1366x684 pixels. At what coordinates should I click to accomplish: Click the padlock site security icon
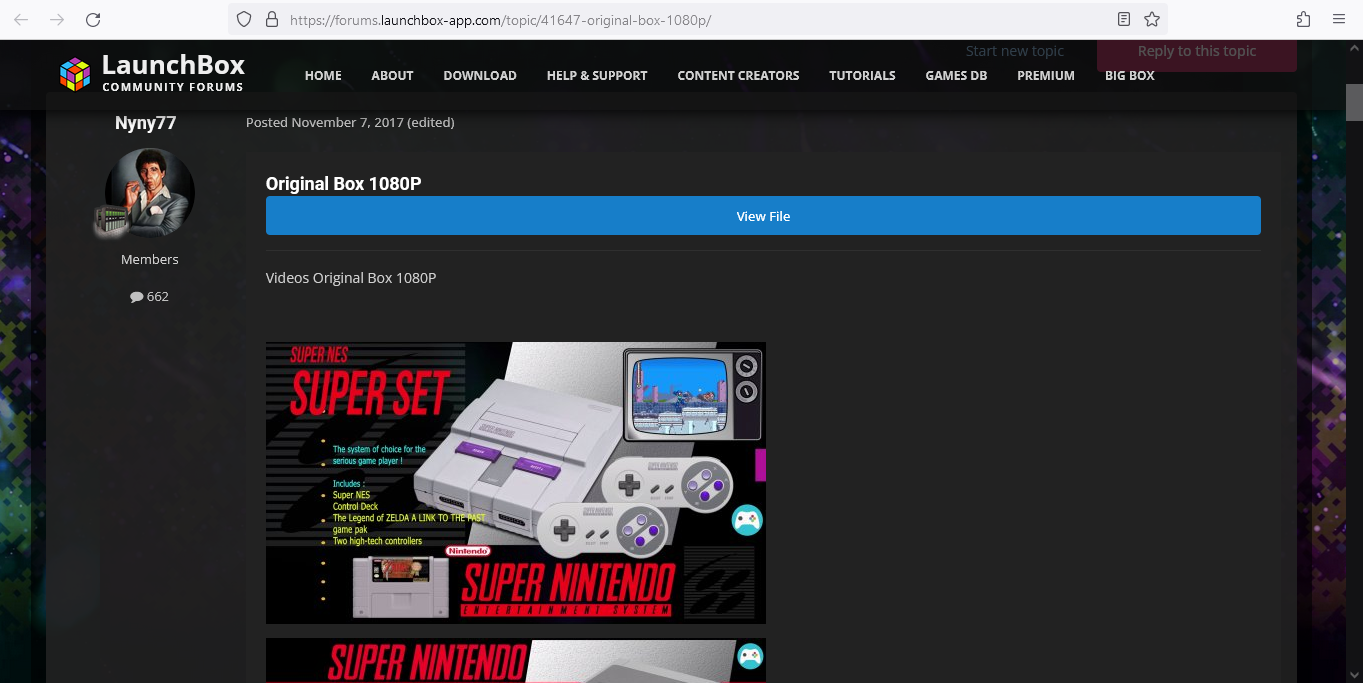pyautogui.click(x=270, y=20)
